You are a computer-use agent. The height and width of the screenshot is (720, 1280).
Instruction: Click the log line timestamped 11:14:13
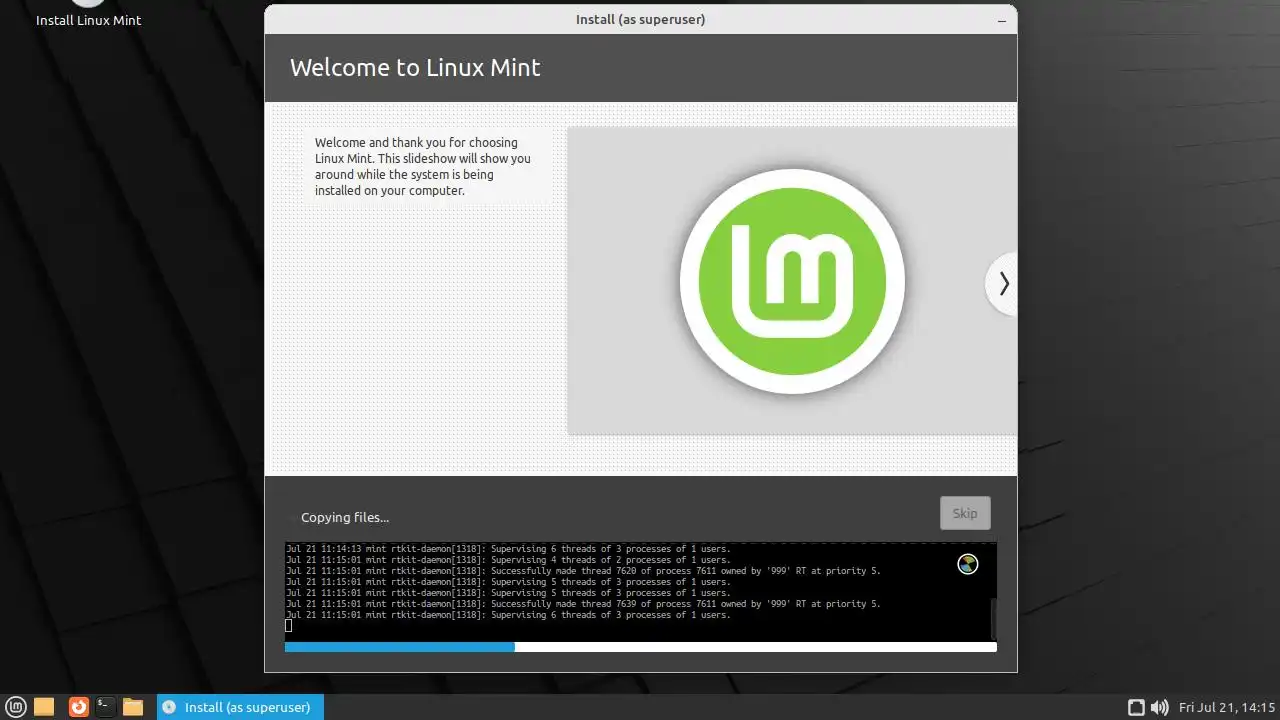coord(508,549)
